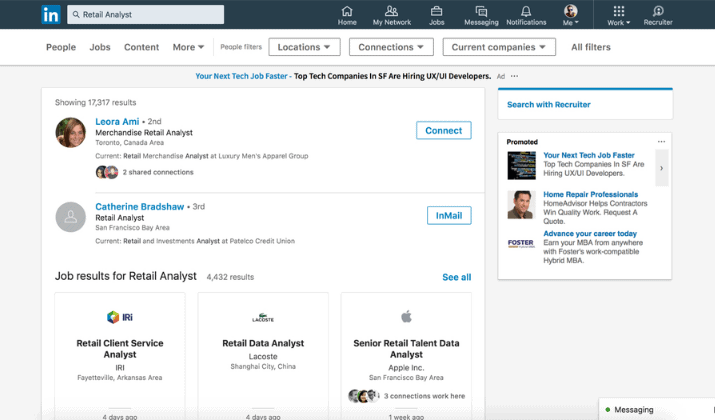
Task: Click the search magnifier icon
Action: (x=76, y=15)
